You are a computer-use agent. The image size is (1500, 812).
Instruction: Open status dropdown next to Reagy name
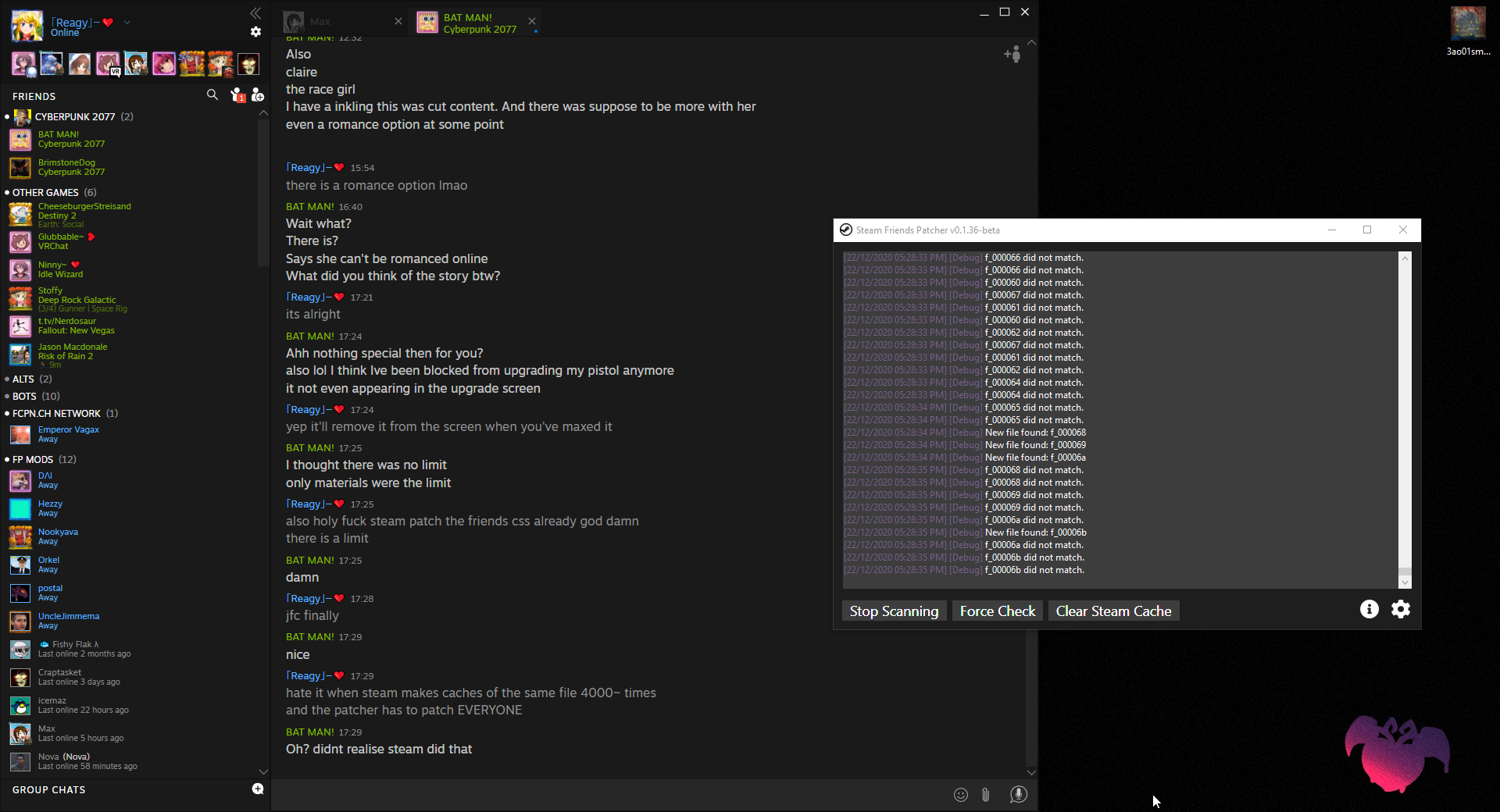tap(127, 22)
